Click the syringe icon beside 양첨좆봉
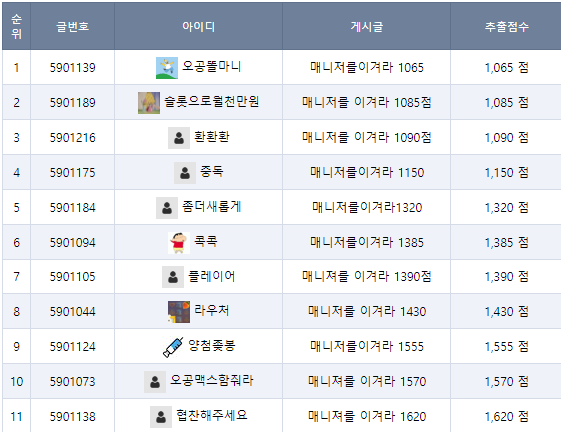561x432 pixels. (x=173, y=347)
